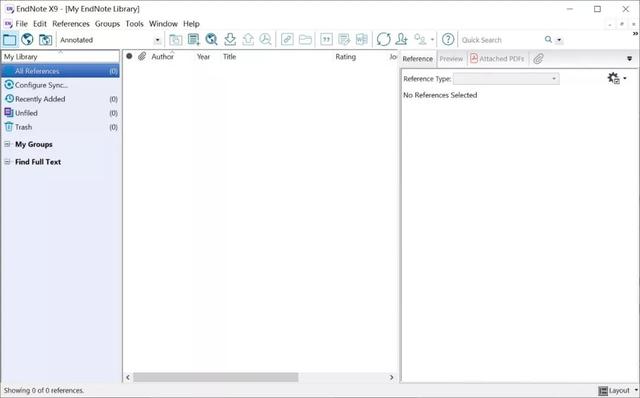Viewport: 640px width, 398px height.
Task: Open the File menu
Action: 21,24
